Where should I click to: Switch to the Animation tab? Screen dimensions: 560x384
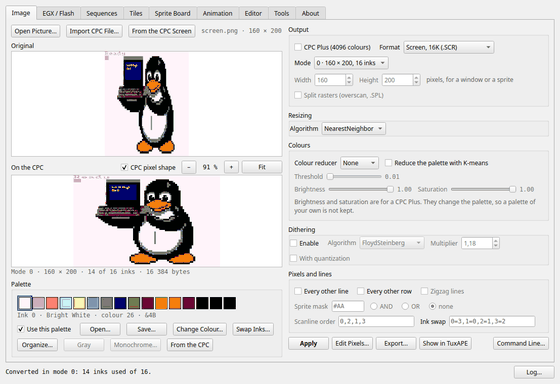coord(218,14)
